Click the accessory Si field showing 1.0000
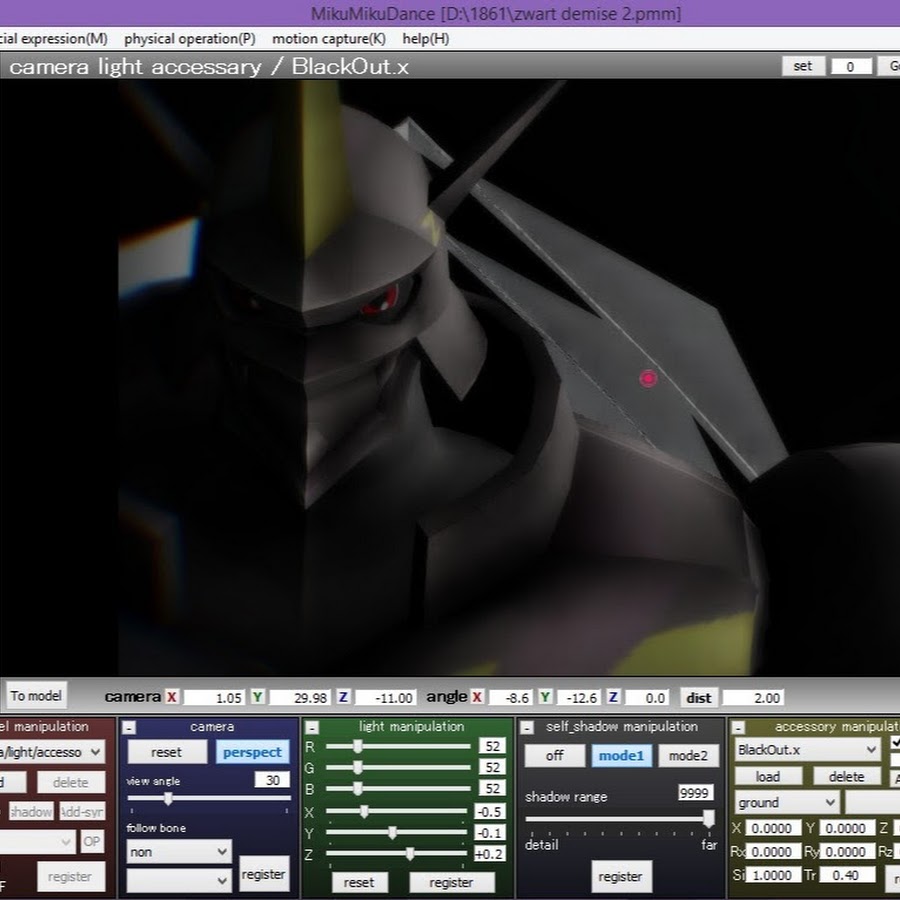This screenshot has height=900, width=900. coord(773,875)
